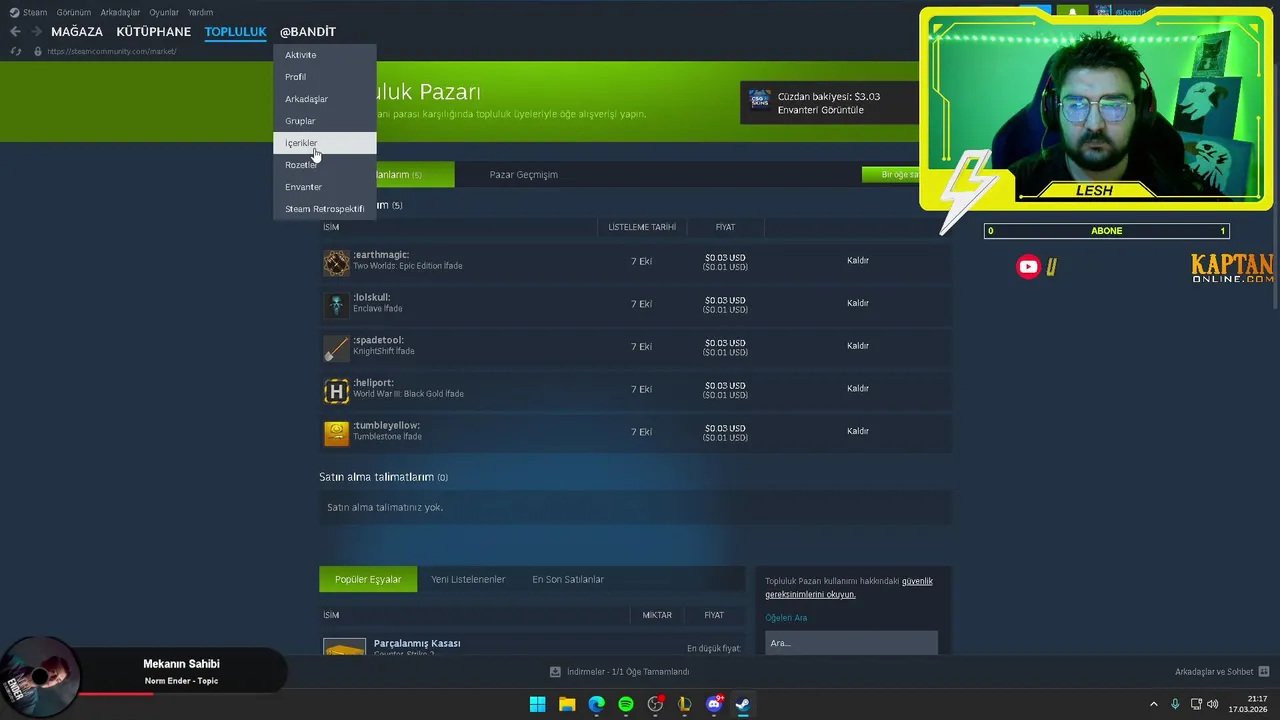Viewport: 1280px width, 720px height.
Task: Choose Gruplar from the dropdown menu
Action: pyautogui.click(x=325, y=121)
